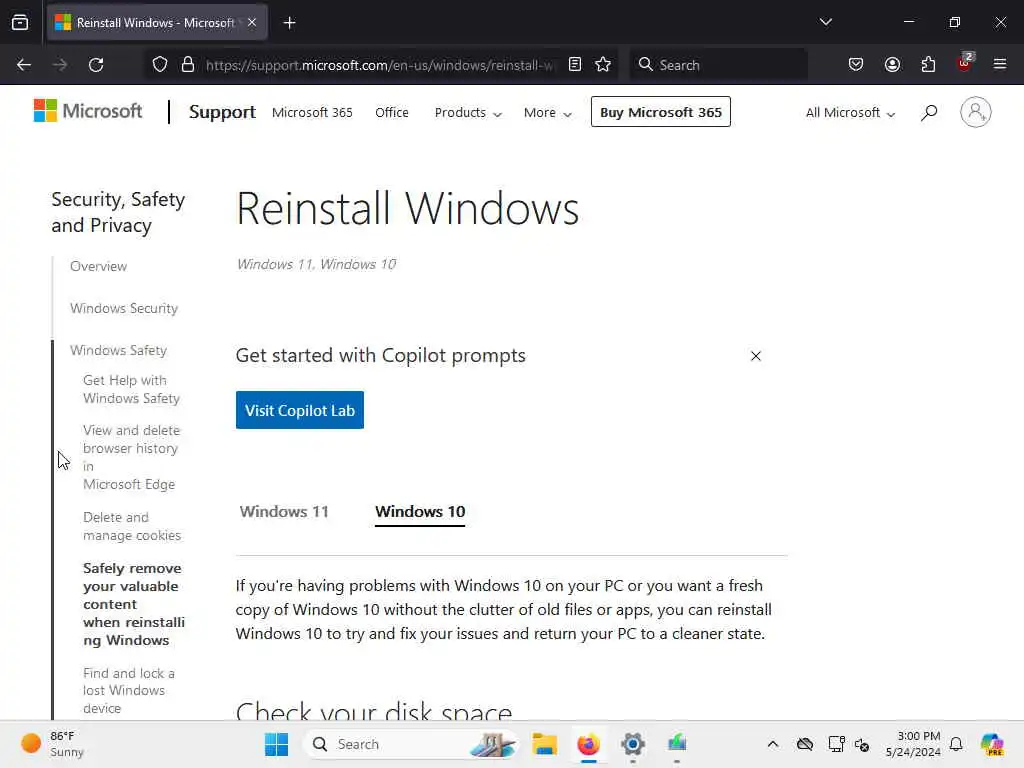Click the URL address bar field
1024x768 pixels.
pos(379,65)
